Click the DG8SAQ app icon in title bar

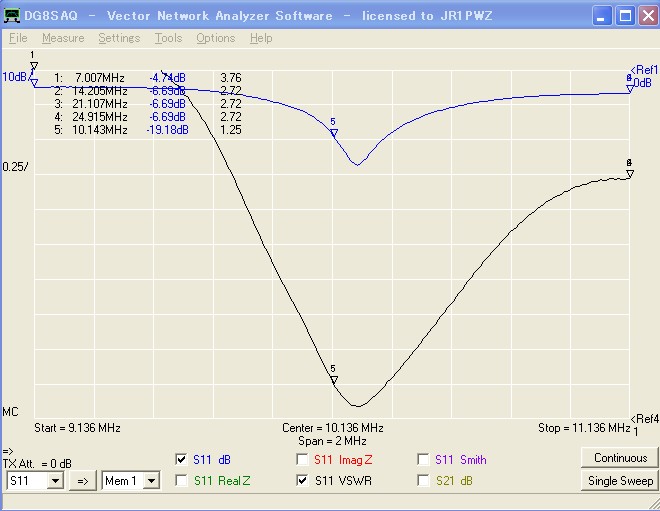tap(13, 15)
